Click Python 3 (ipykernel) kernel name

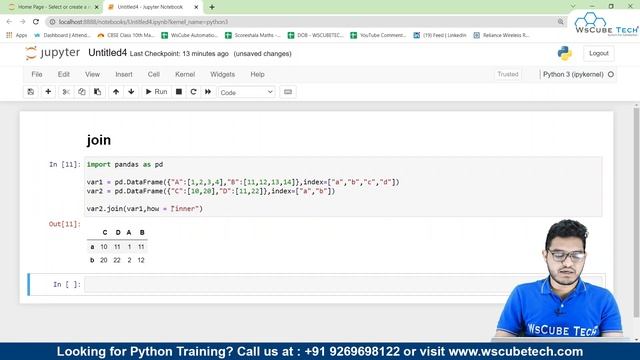[x=573, y=74]
